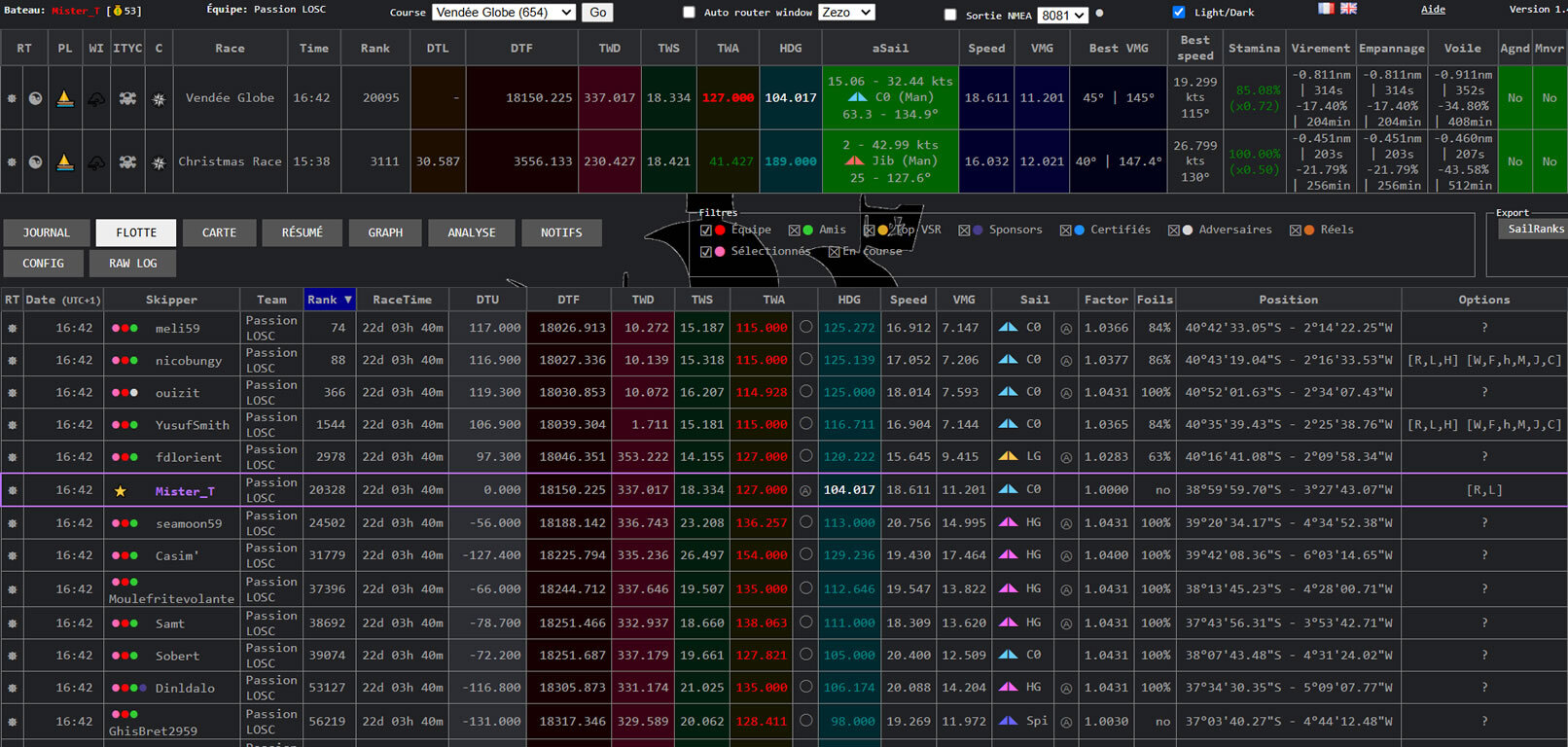The image size is (1568, 747).
Task: Switch language with the British flag
Action: (1348, 9)
